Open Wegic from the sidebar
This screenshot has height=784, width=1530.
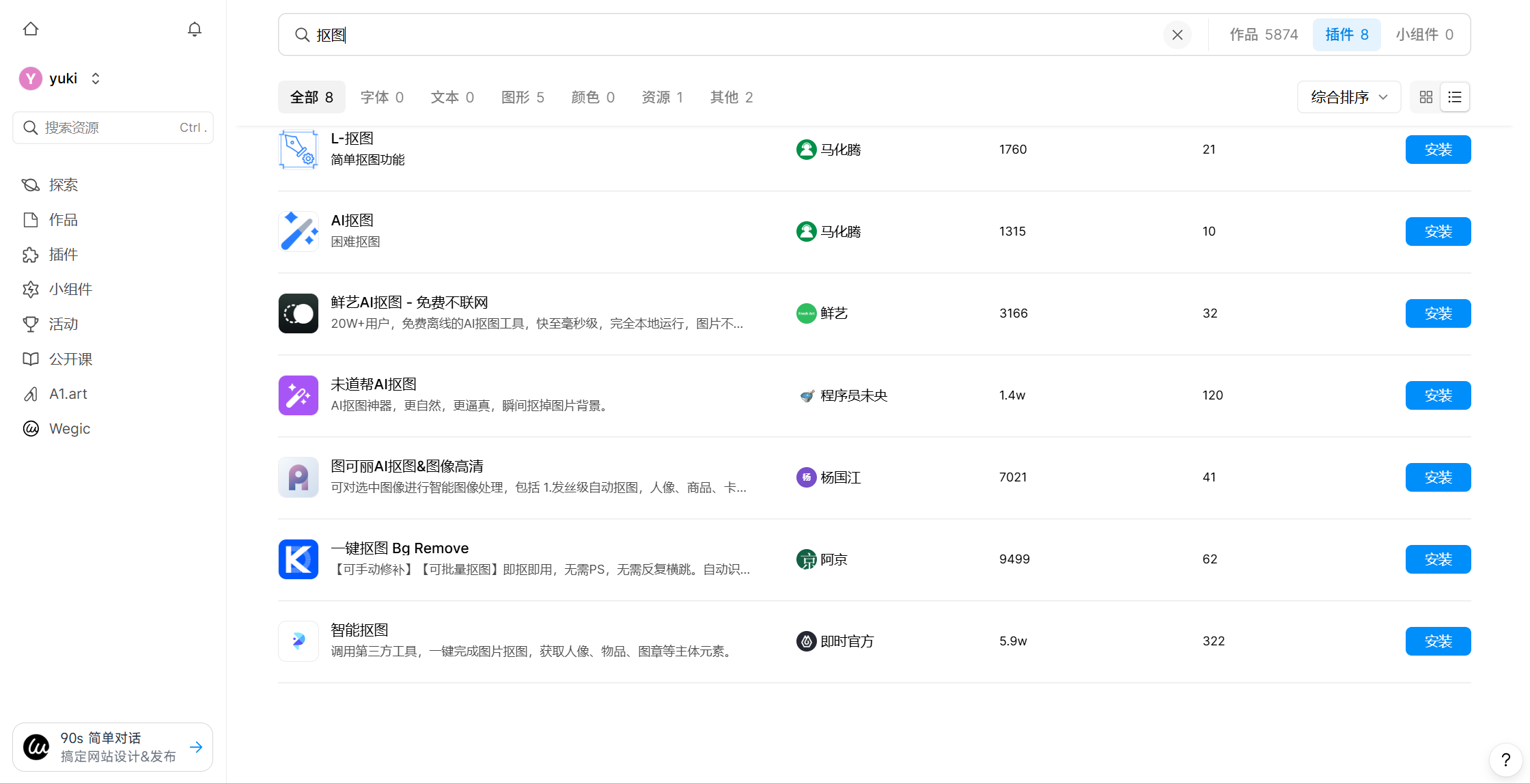[x=69, y=429]
